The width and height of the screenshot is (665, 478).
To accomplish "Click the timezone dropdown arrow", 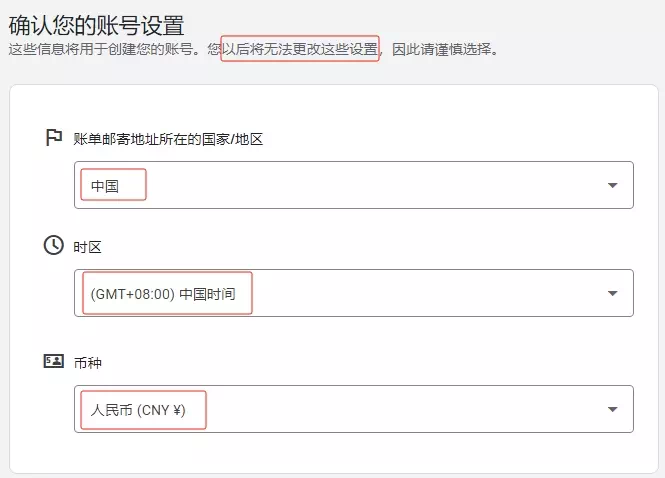I will click(611, 294).
